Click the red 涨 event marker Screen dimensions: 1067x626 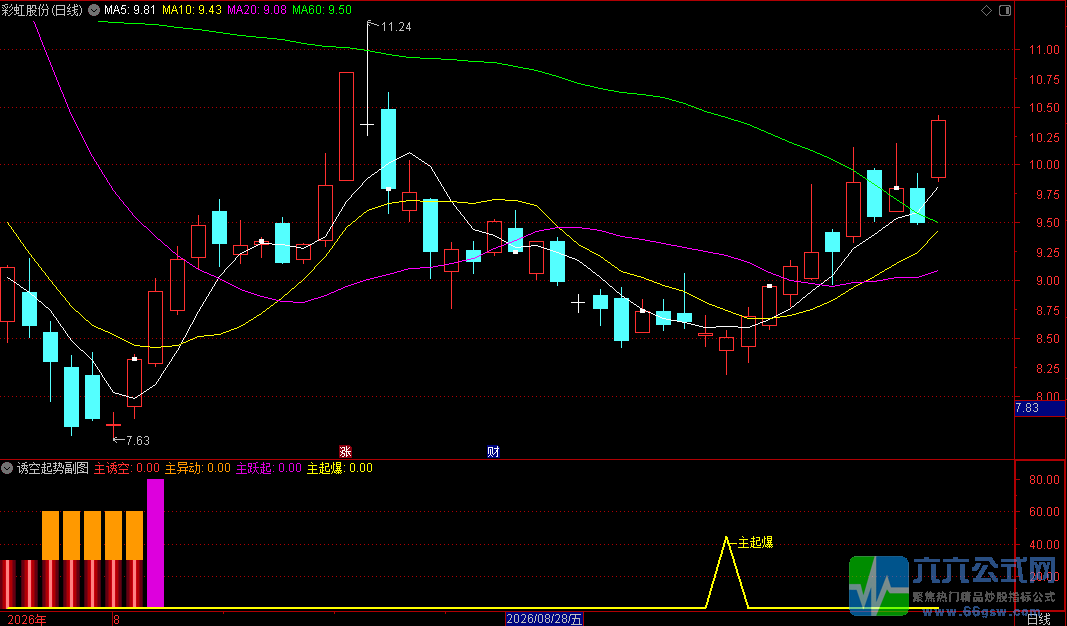coord(346,451)
